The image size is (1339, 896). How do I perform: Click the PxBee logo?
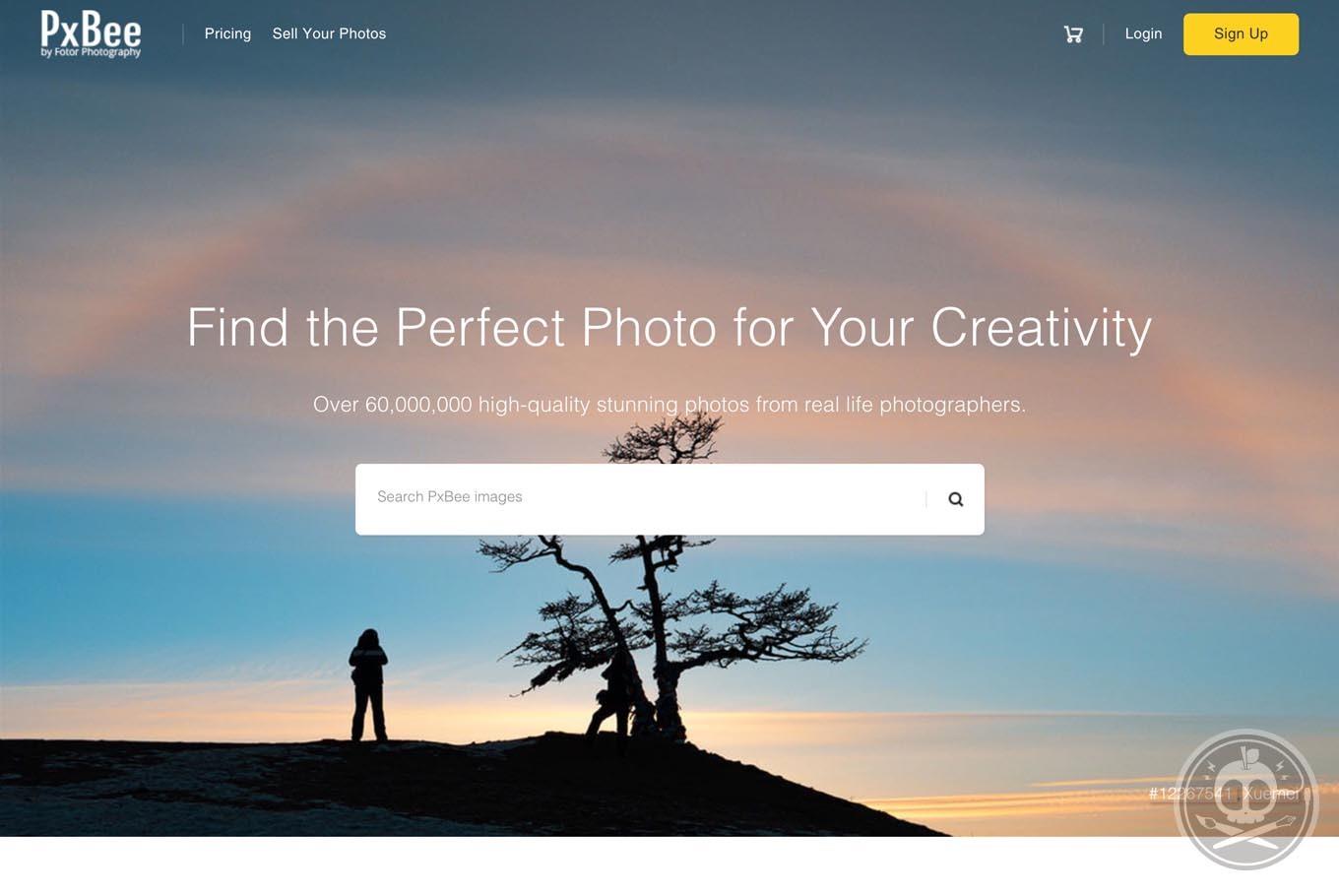pyautogui.click(x=91, y=33)
